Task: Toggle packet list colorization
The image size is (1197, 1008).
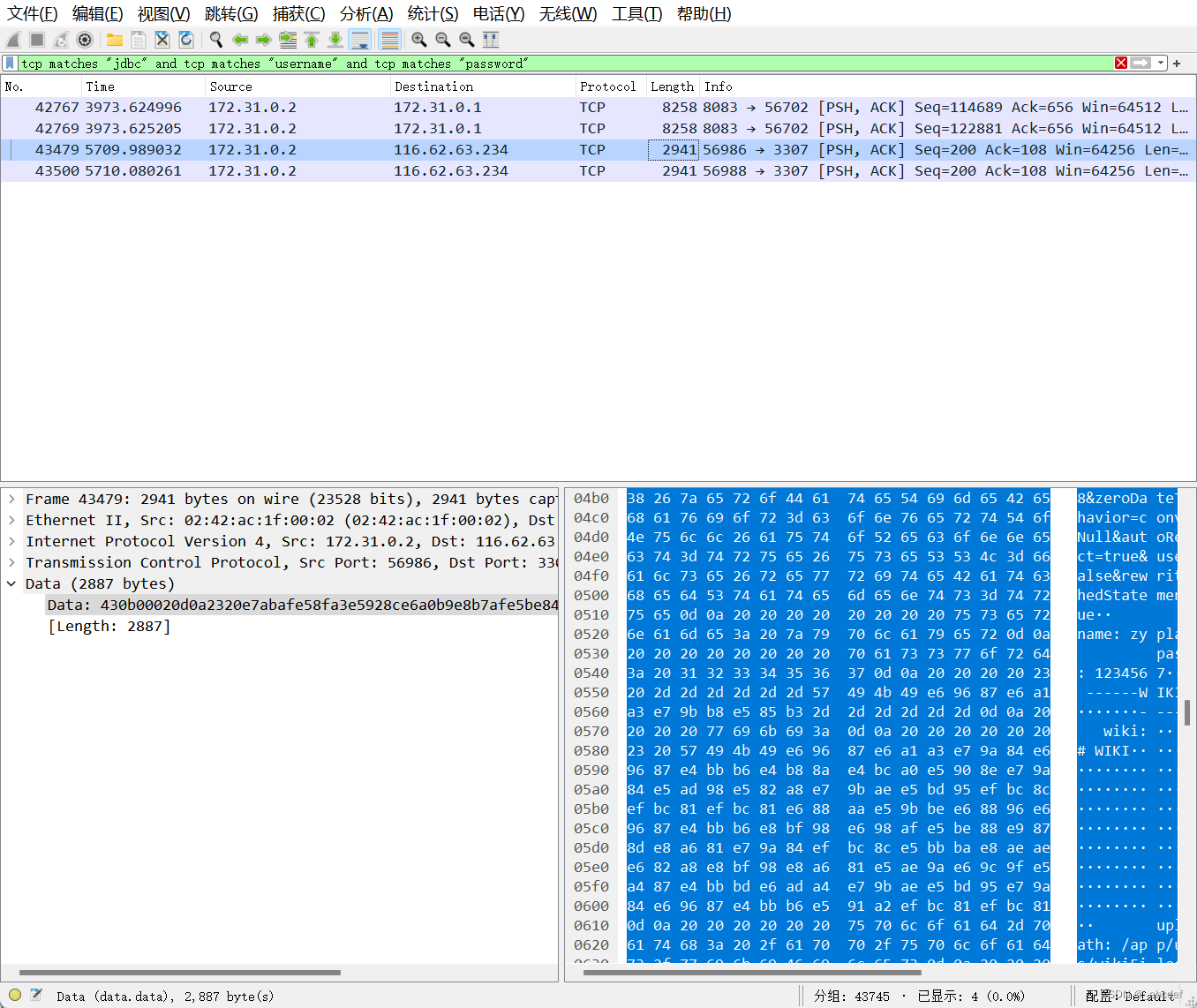Action: (x=389, y=40)
